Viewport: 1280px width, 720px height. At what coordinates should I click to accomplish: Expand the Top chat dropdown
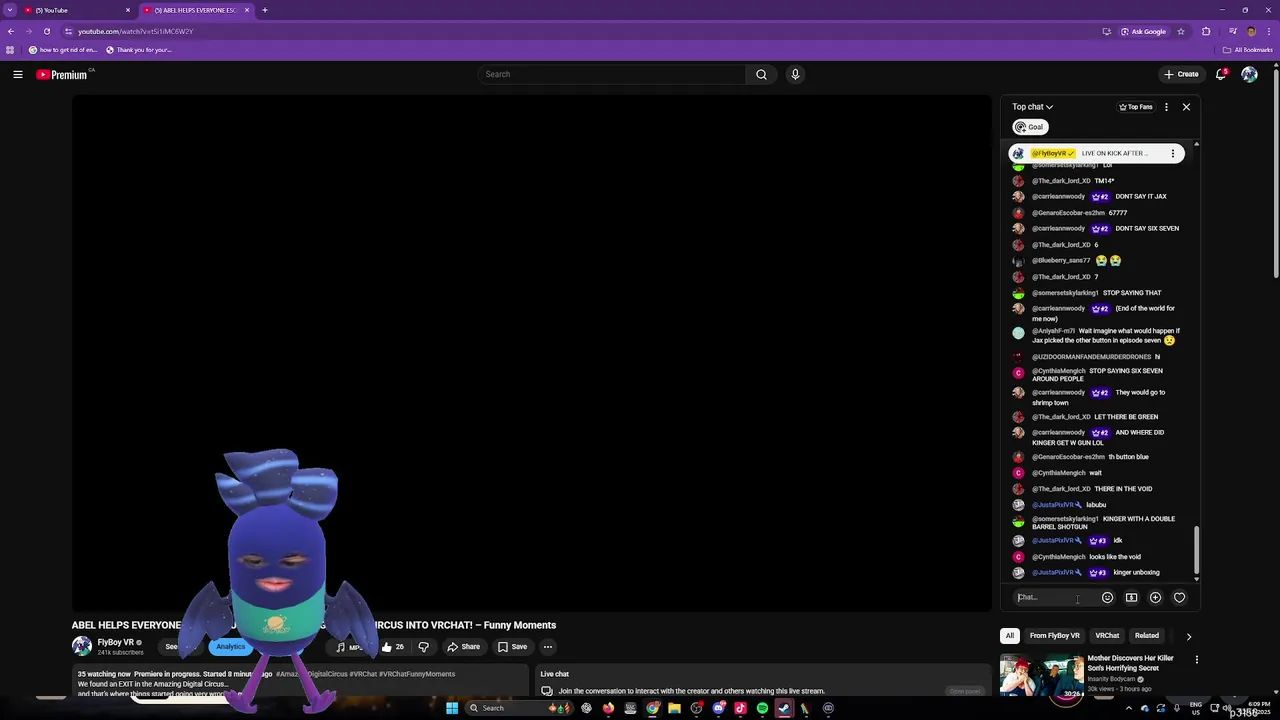click(x=1032, y=107)
